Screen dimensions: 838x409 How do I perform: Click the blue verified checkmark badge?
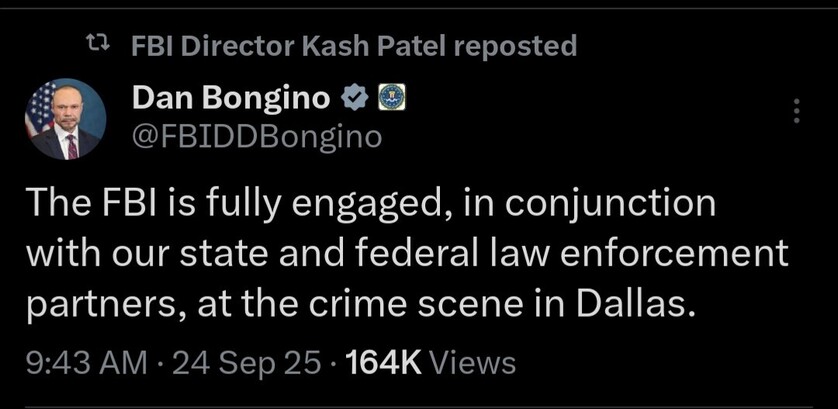point(354,99)
